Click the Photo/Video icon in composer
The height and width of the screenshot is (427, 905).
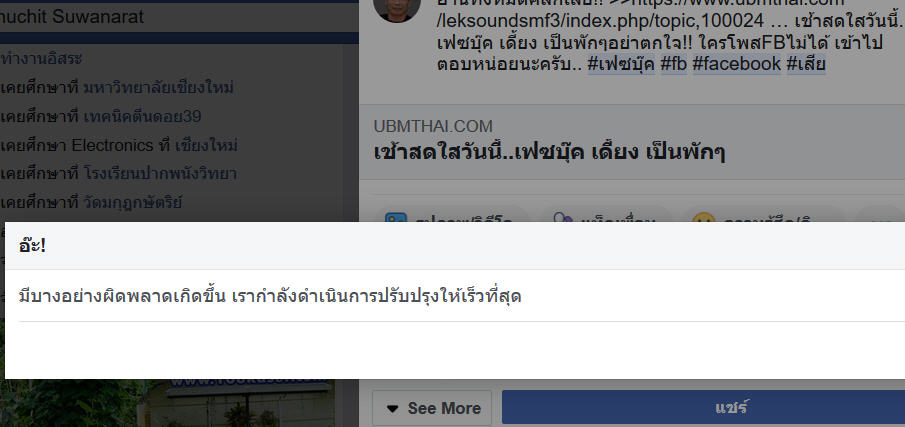click(396, 218)
